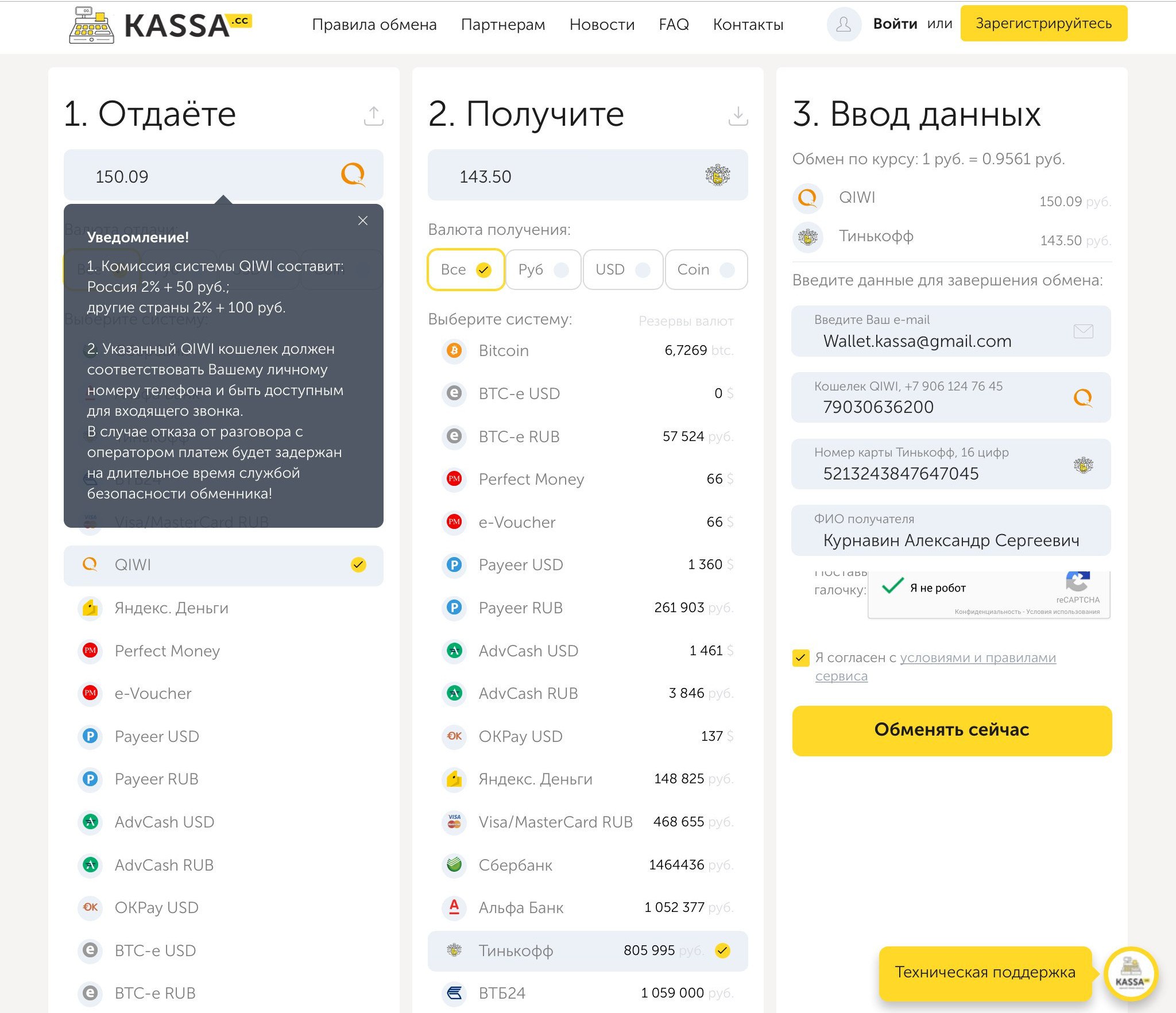Click the Обменять сейчас button
The height and width of the screenshot is (1013, 1176).
pyautogui.click(x=951, y=730)
